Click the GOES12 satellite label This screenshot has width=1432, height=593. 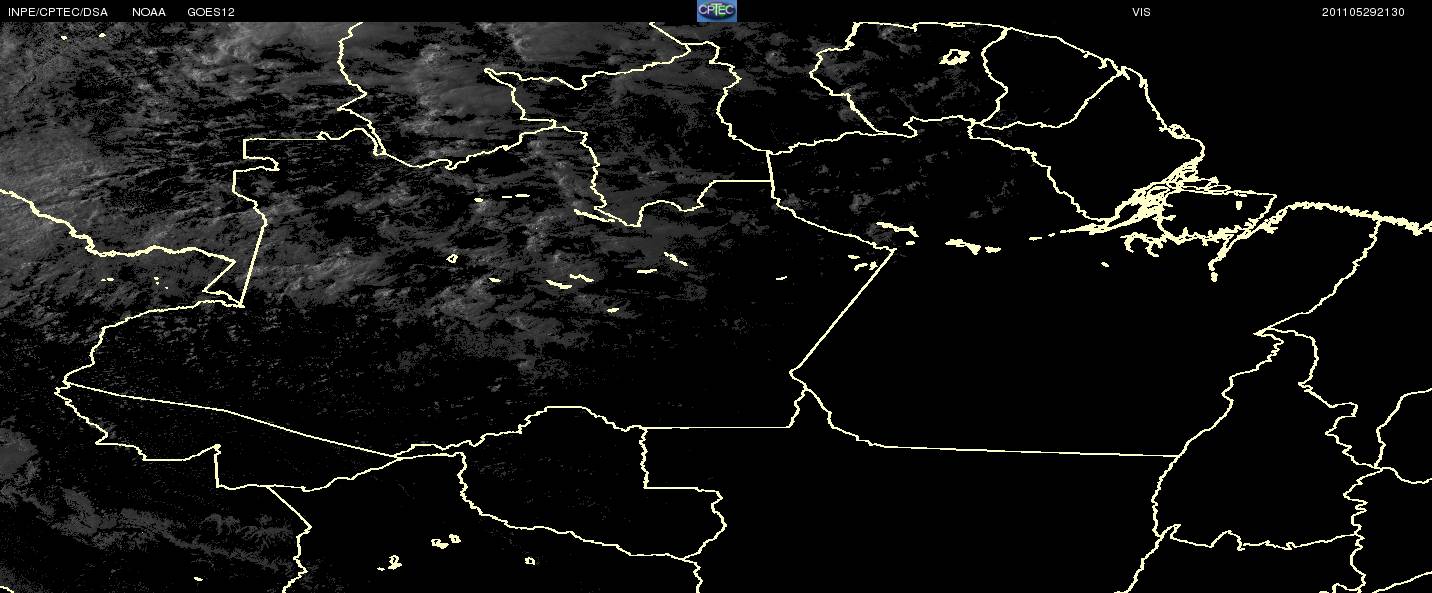click(211, 12)
